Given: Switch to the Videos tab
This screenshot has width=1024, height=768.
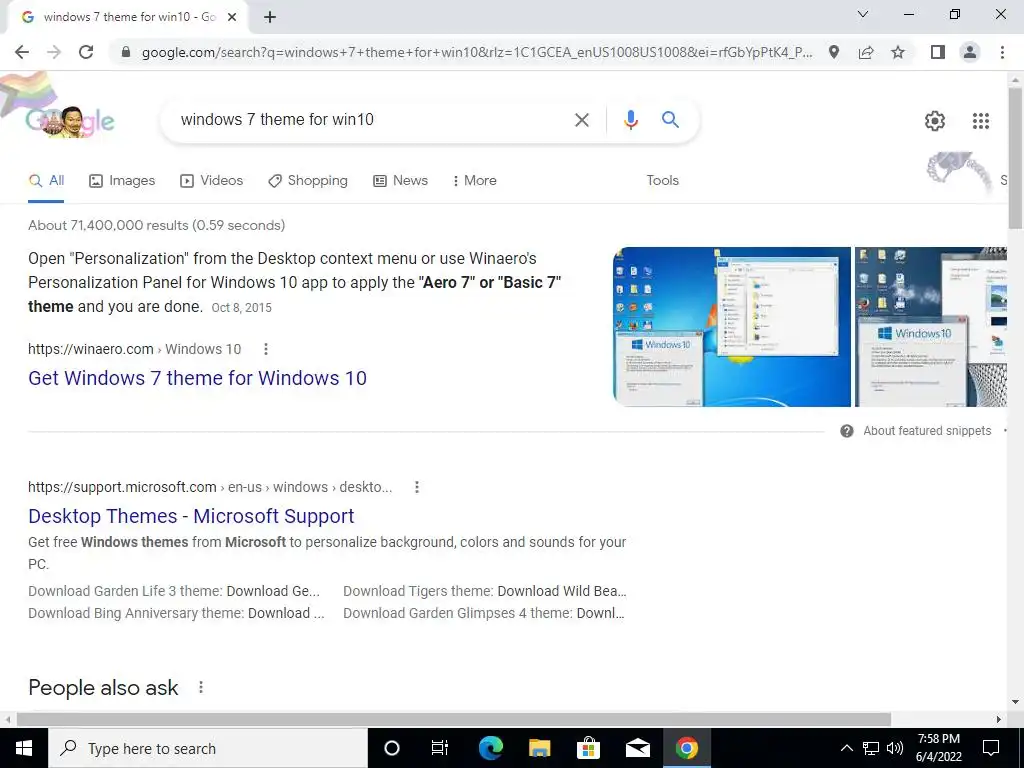Looking at the screenshot, I should click(212, 181).
